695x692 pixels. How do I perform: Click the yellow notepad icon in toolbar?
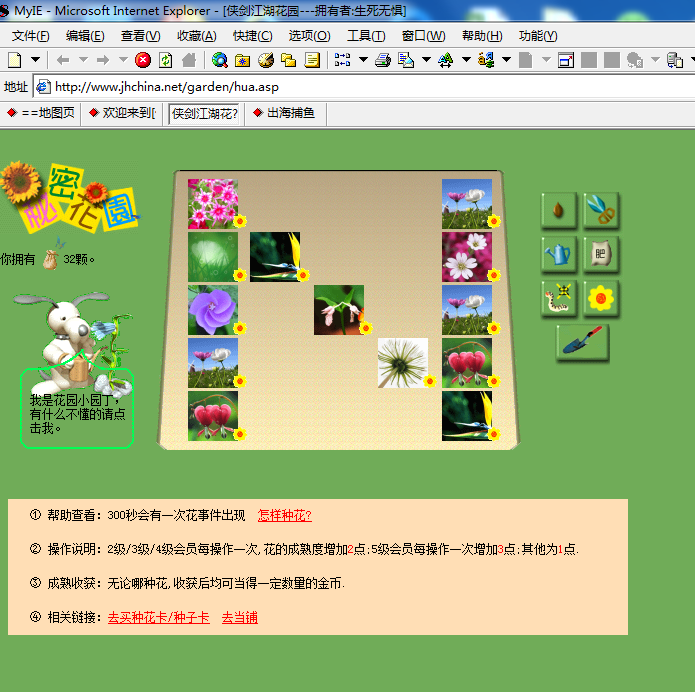pyautogui.click(x=312, y=60)
